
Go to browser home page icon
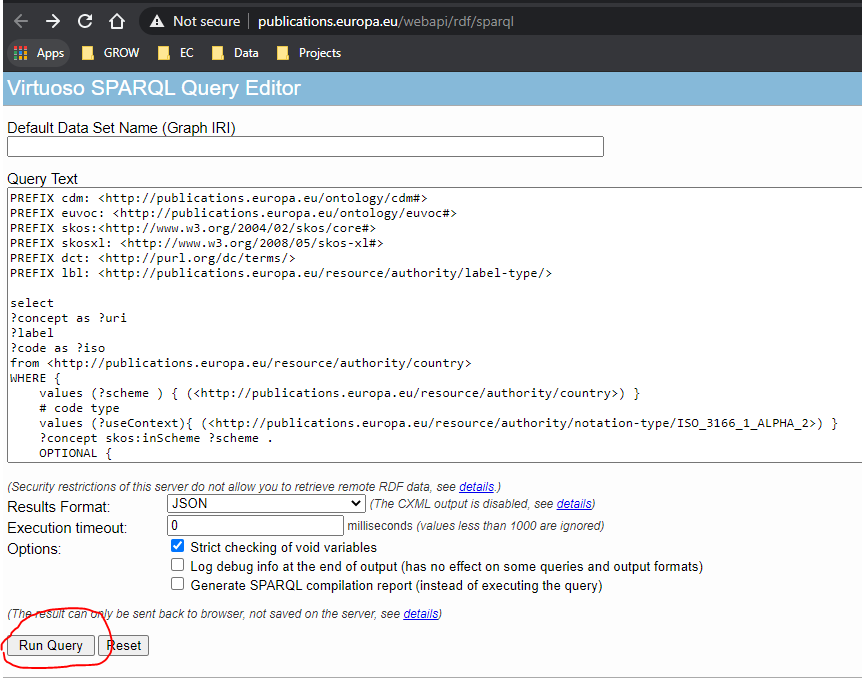click(117, 21)
